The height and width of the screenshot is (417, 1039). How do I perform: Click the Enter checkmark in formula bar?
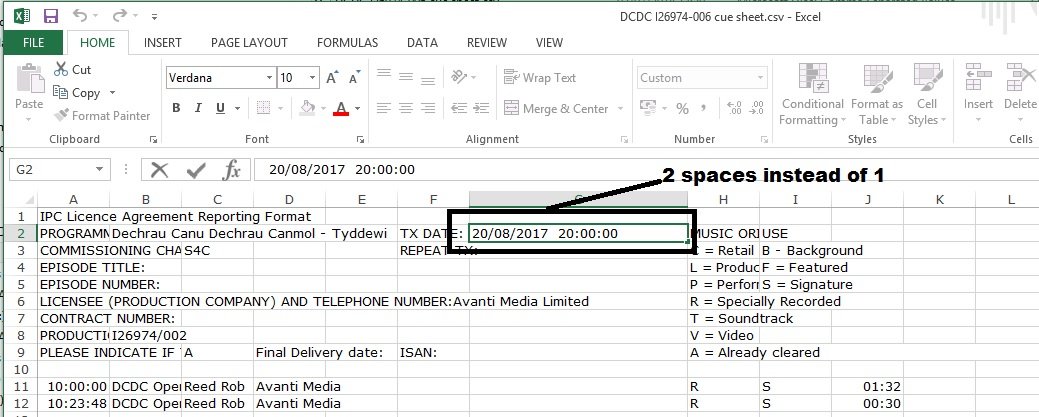coord(195,170)
